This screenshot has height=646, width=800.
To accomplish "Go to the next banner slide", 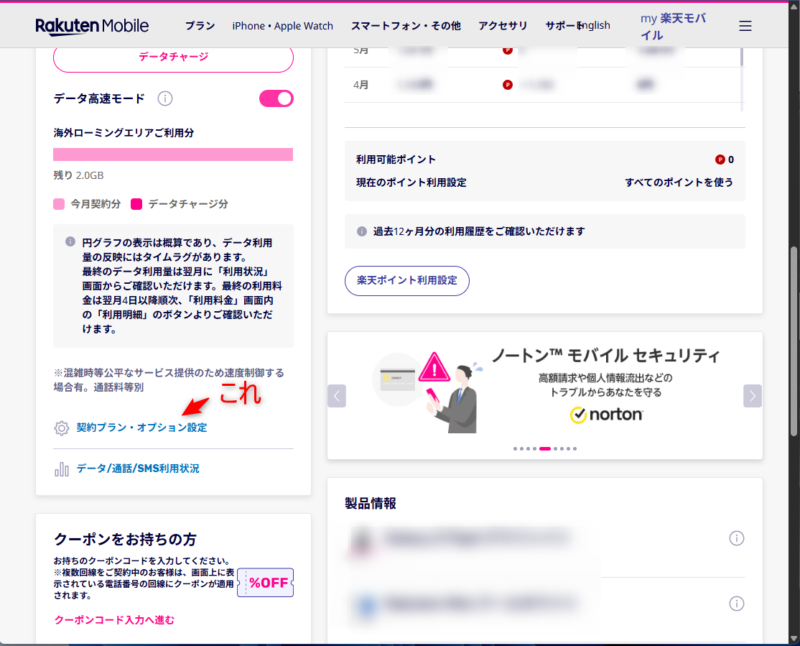I will [752, 396].
